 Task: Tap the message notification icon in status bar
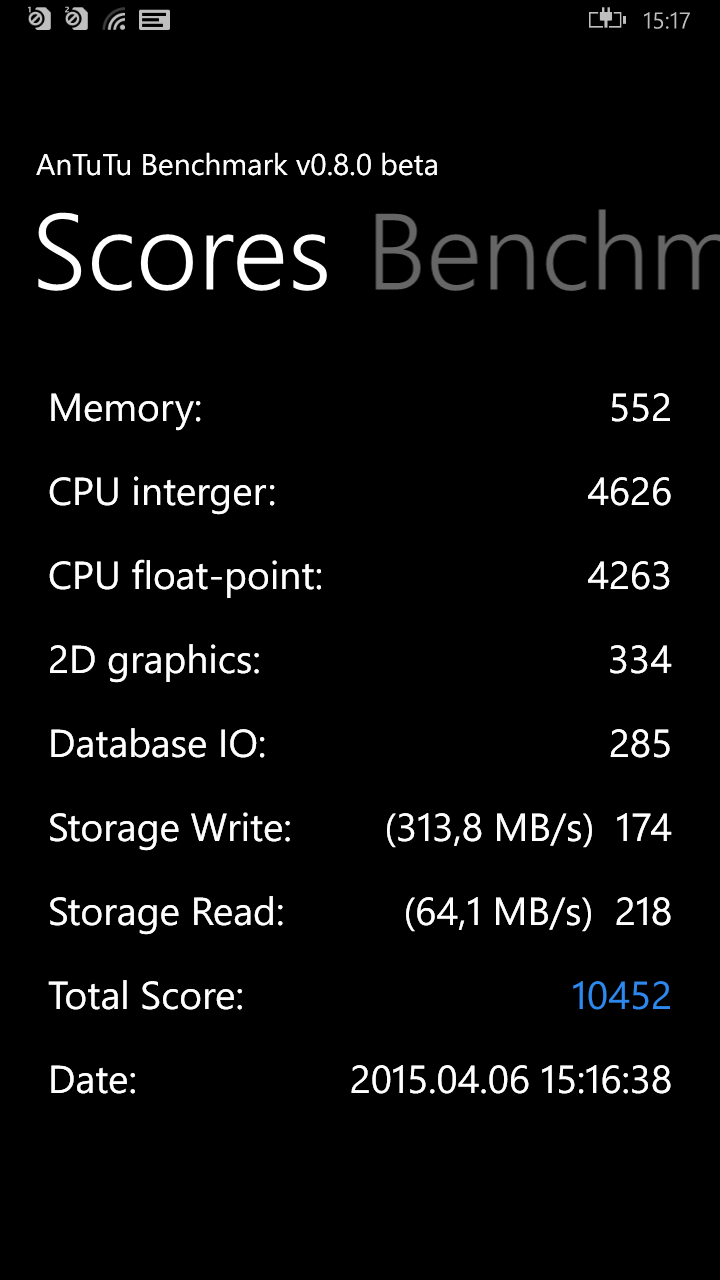(154, 19)
